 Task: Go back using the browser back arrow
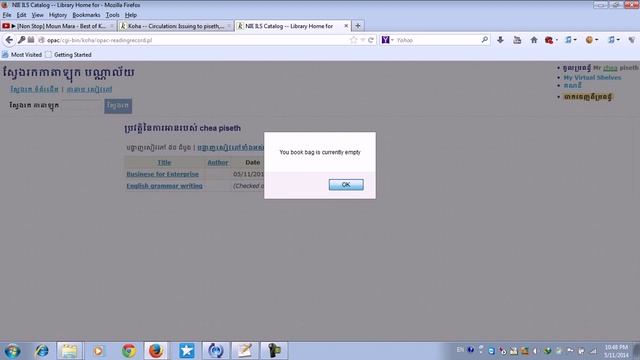9,40
